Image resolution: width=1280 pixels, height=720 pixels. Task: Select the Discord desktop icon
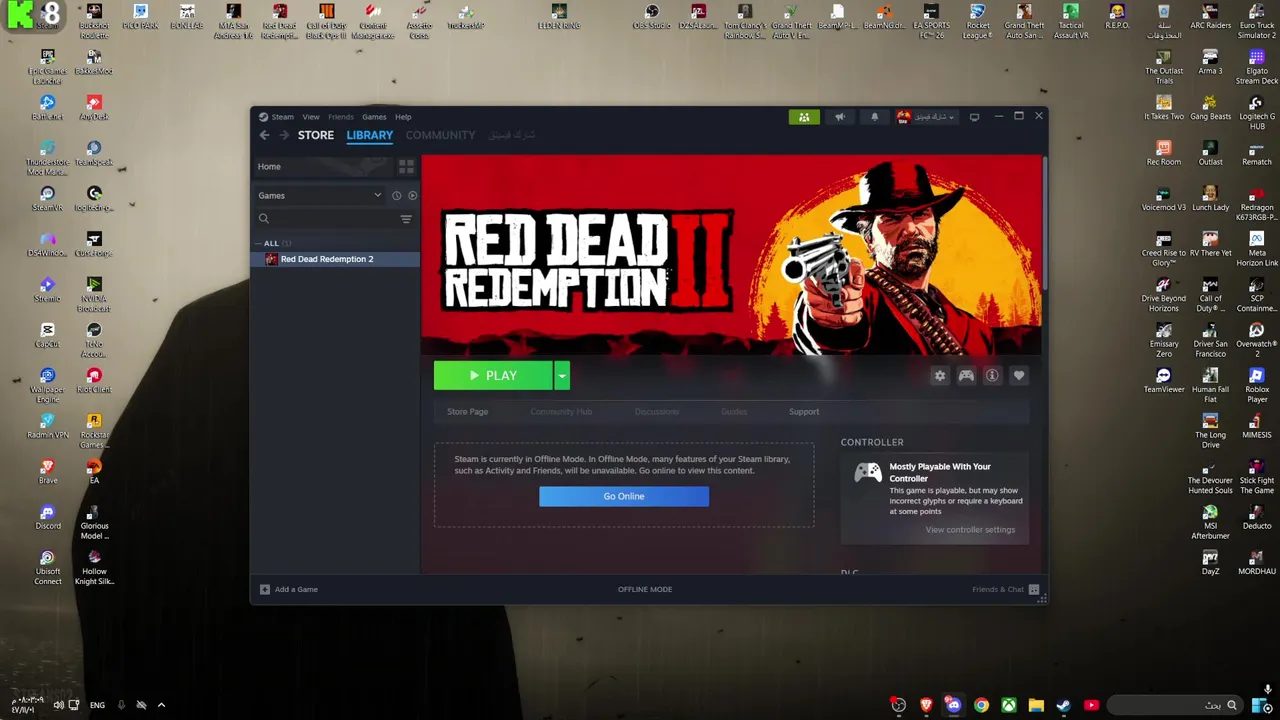click(x=47, y=517)
